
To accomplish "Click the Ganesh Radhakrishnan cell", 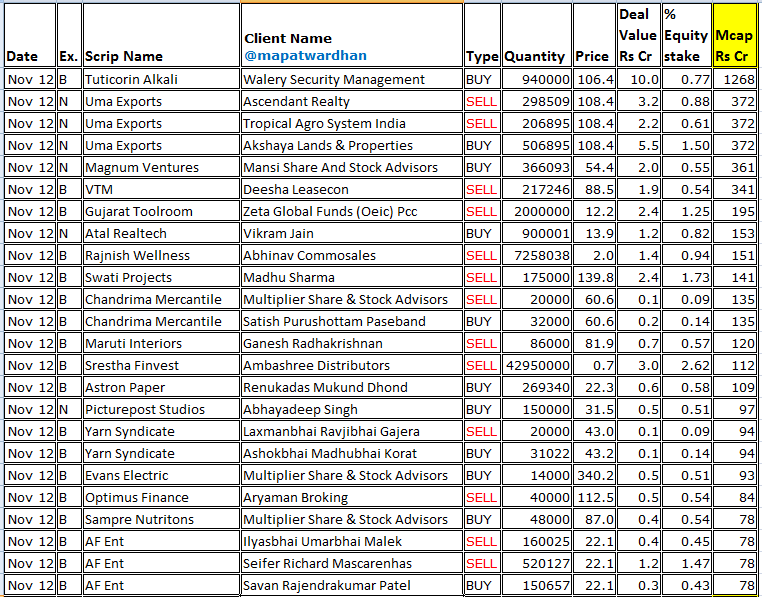I will tap(352, 343).
